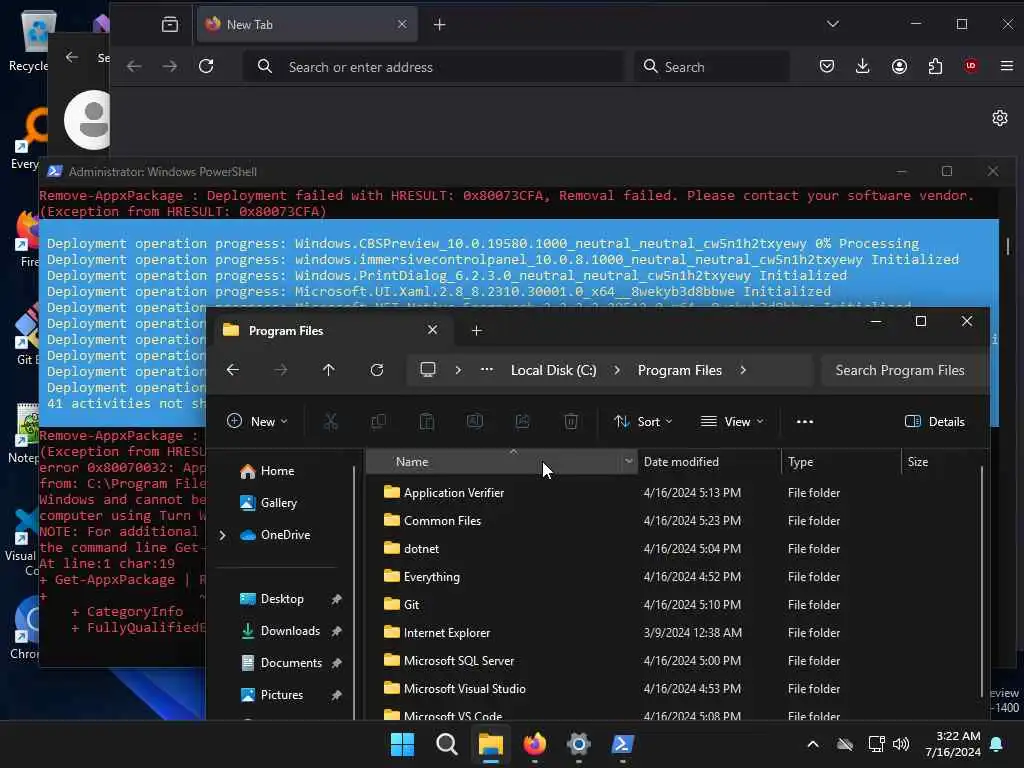
Task: Open the Firefox list all tabs dropdown
Action: pyautogui.click(x=833, y=24)
